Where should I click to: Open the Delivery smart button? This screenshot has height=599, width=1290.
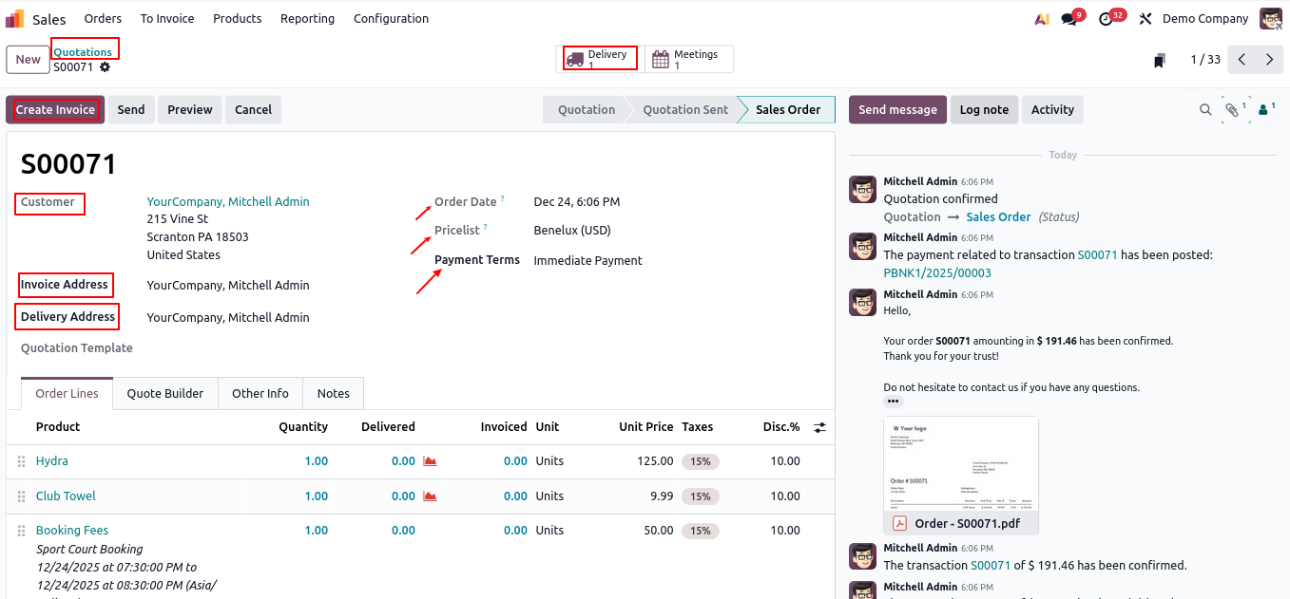point(600,59)
